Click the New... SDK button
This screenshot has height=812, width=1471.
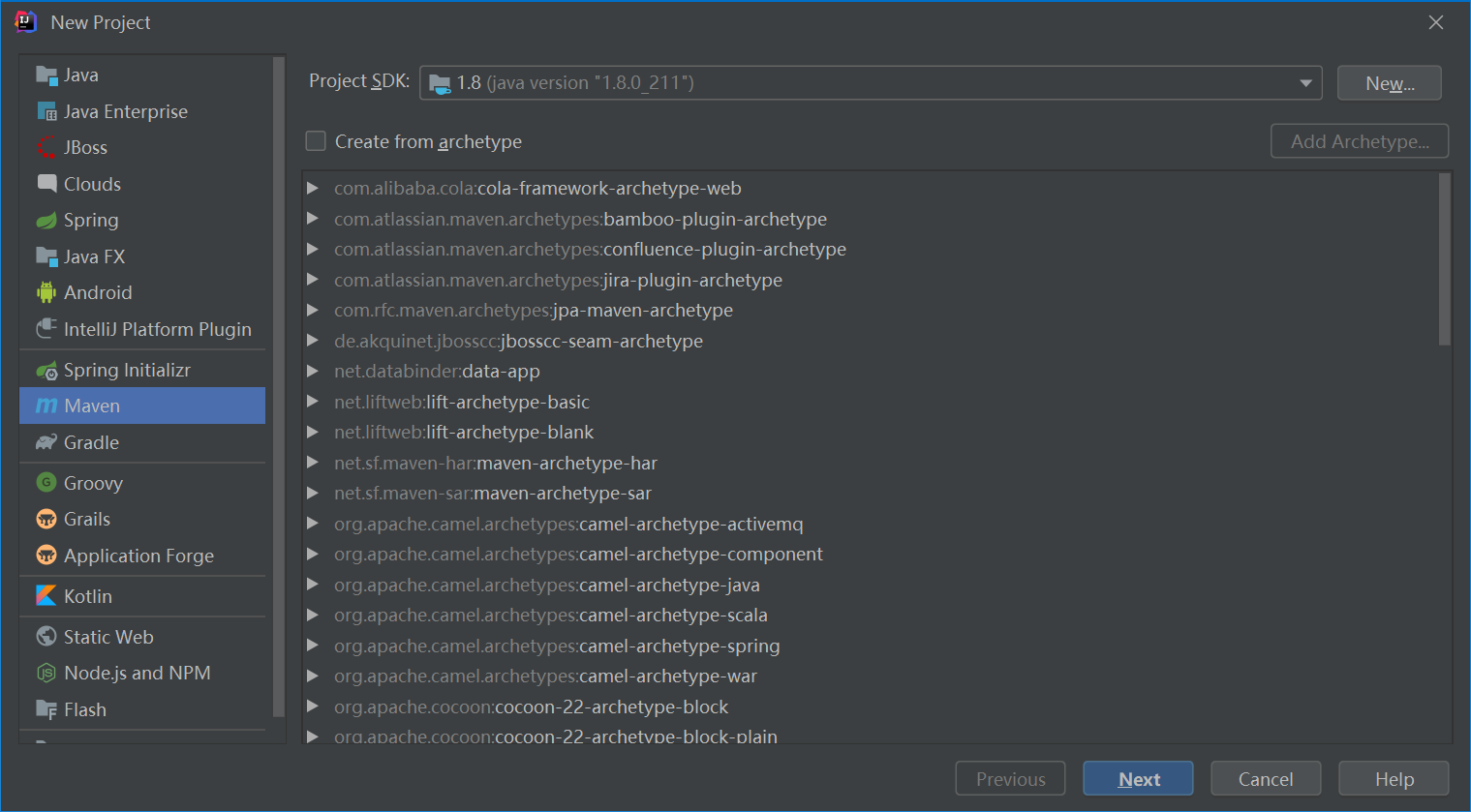pos(1390,83)
